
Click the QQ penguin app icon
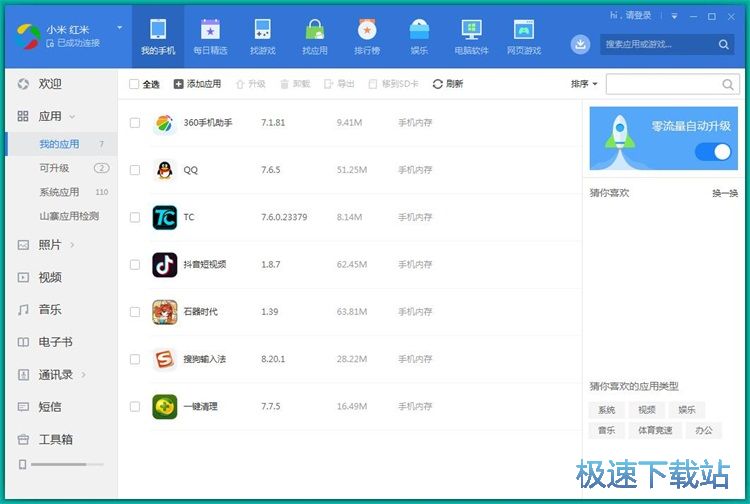165,170
